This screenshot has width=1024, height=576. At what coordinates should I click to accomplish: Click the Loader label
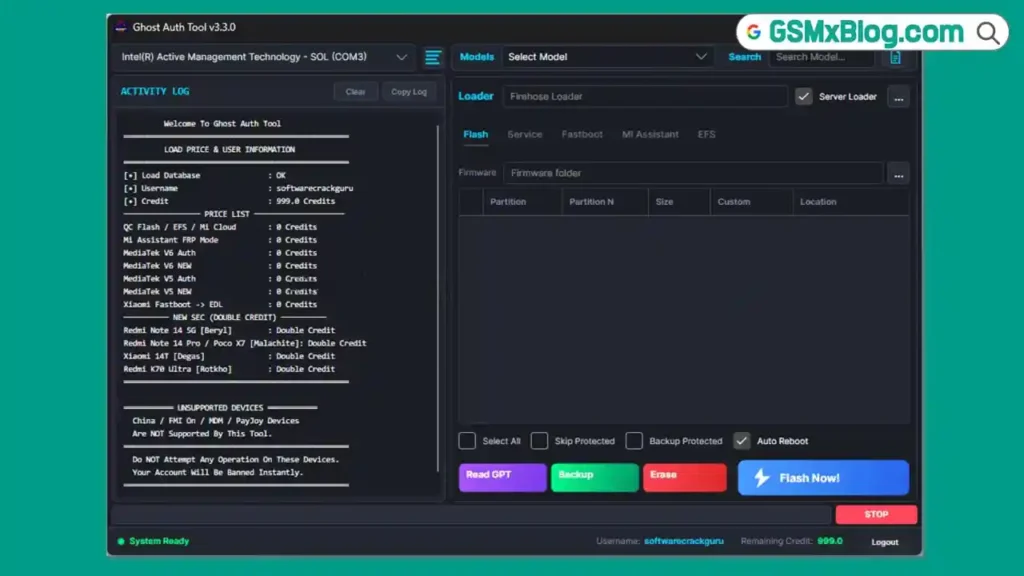pyautogui.click(x=475, y=97)
